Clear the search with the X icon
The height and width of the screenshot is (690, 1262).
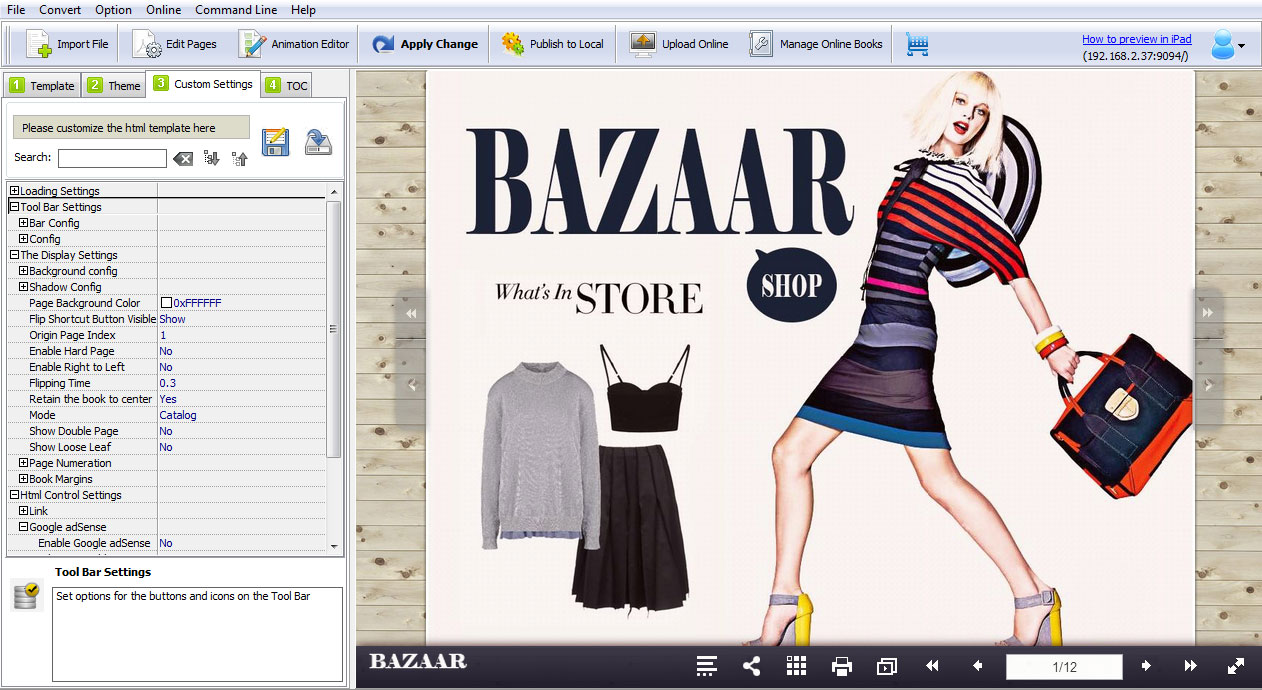pos(182,158)
